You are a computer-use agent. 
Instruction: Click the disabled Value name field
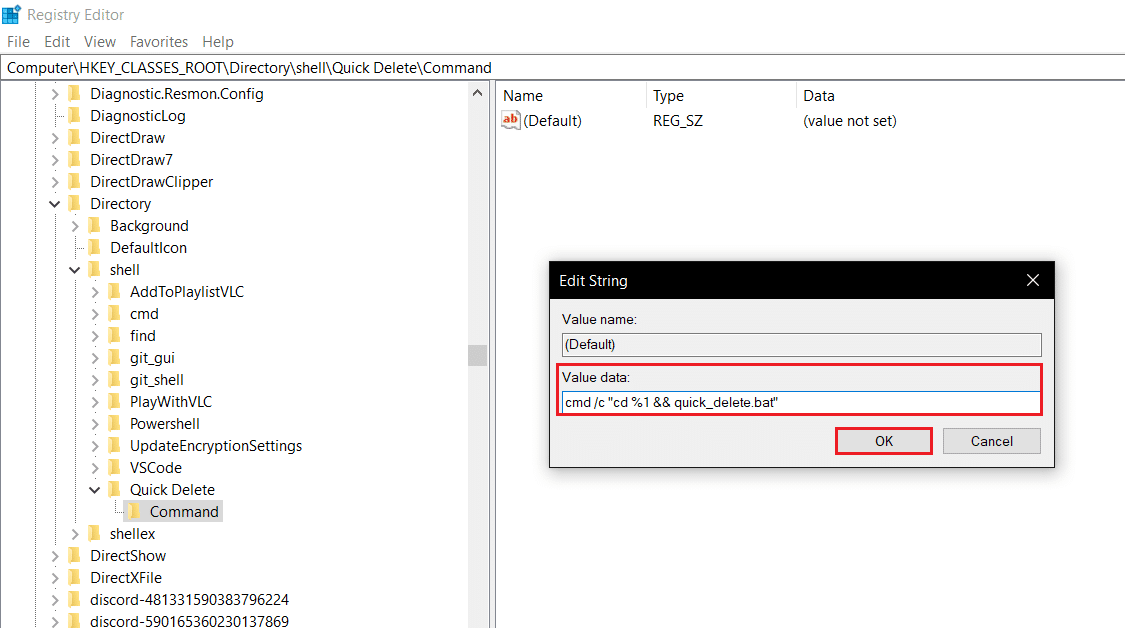(801, 345)
